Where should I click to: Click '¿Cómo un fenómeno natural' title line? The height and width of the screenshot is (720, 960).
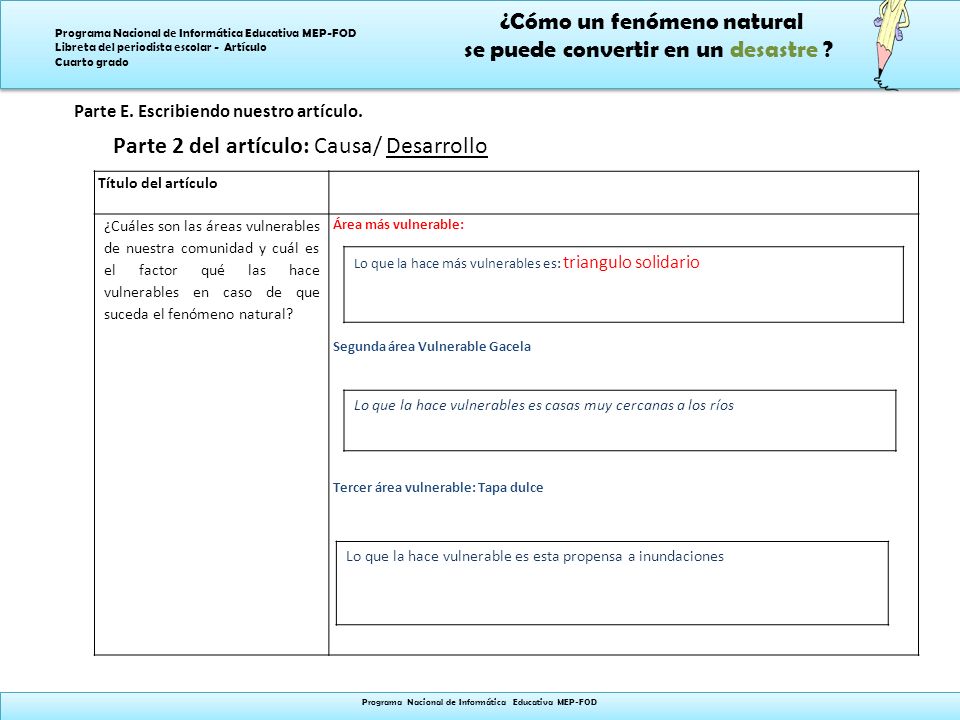651,22
